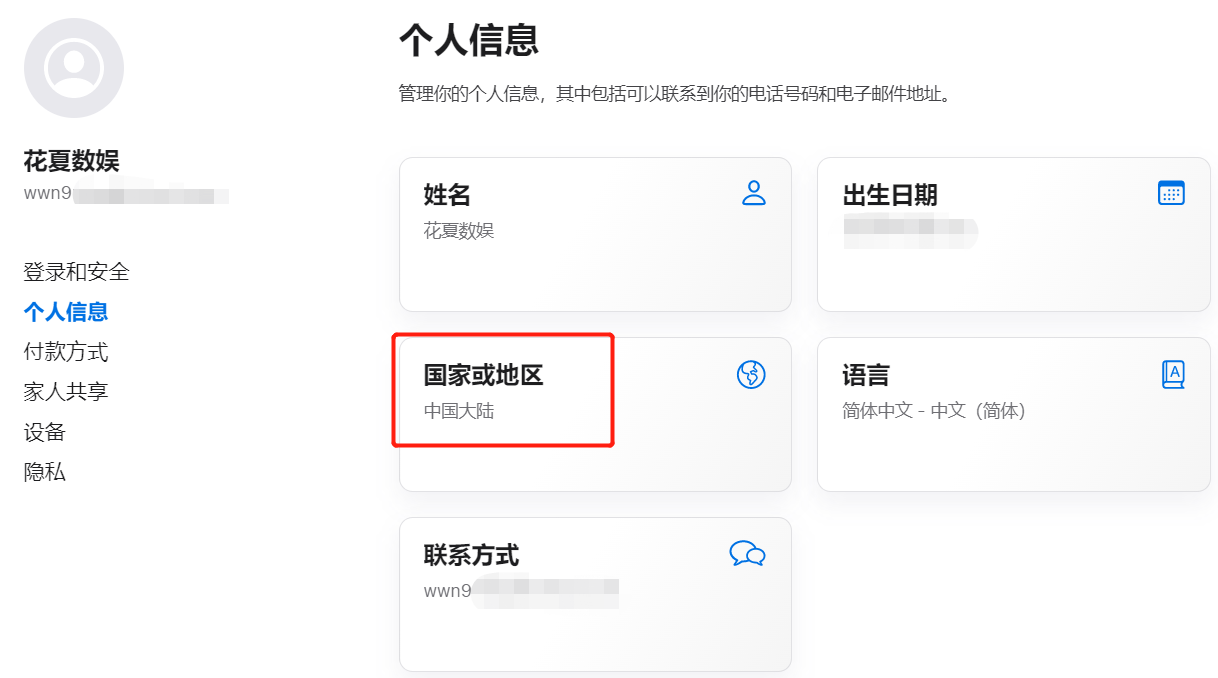Screen dimensions: 1218x678
Task: Open 家人共享 in sidebar
Action: (66, 392)
